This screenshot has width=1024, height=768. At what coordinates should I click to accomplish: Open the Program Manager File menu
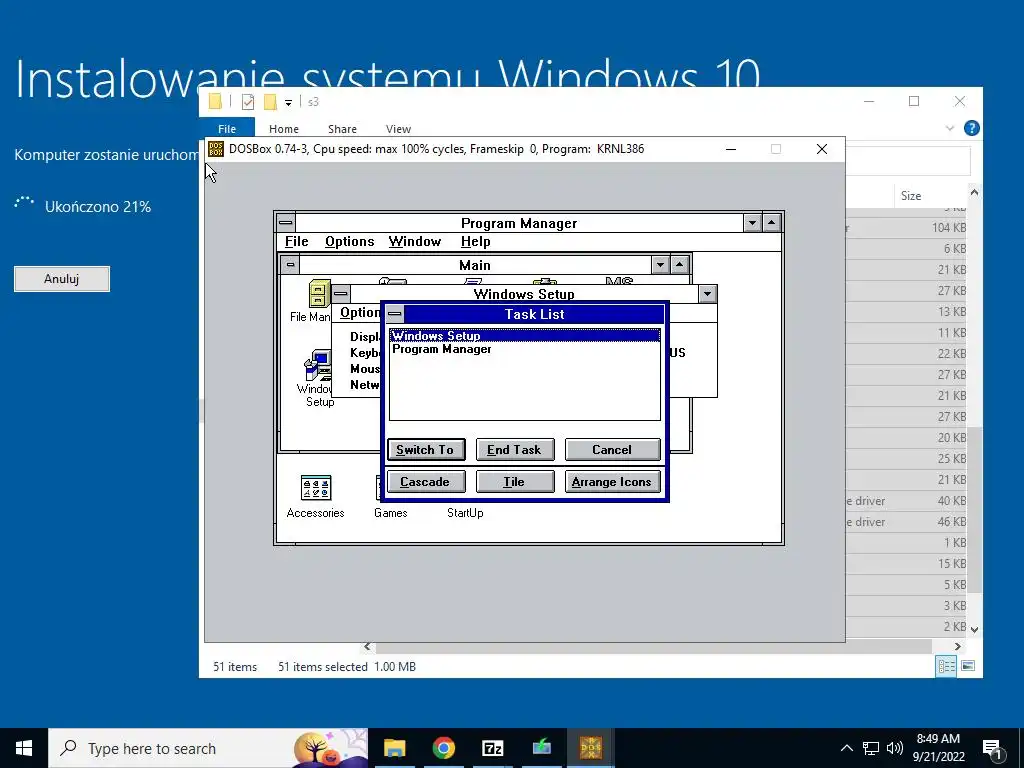[296, 242]
